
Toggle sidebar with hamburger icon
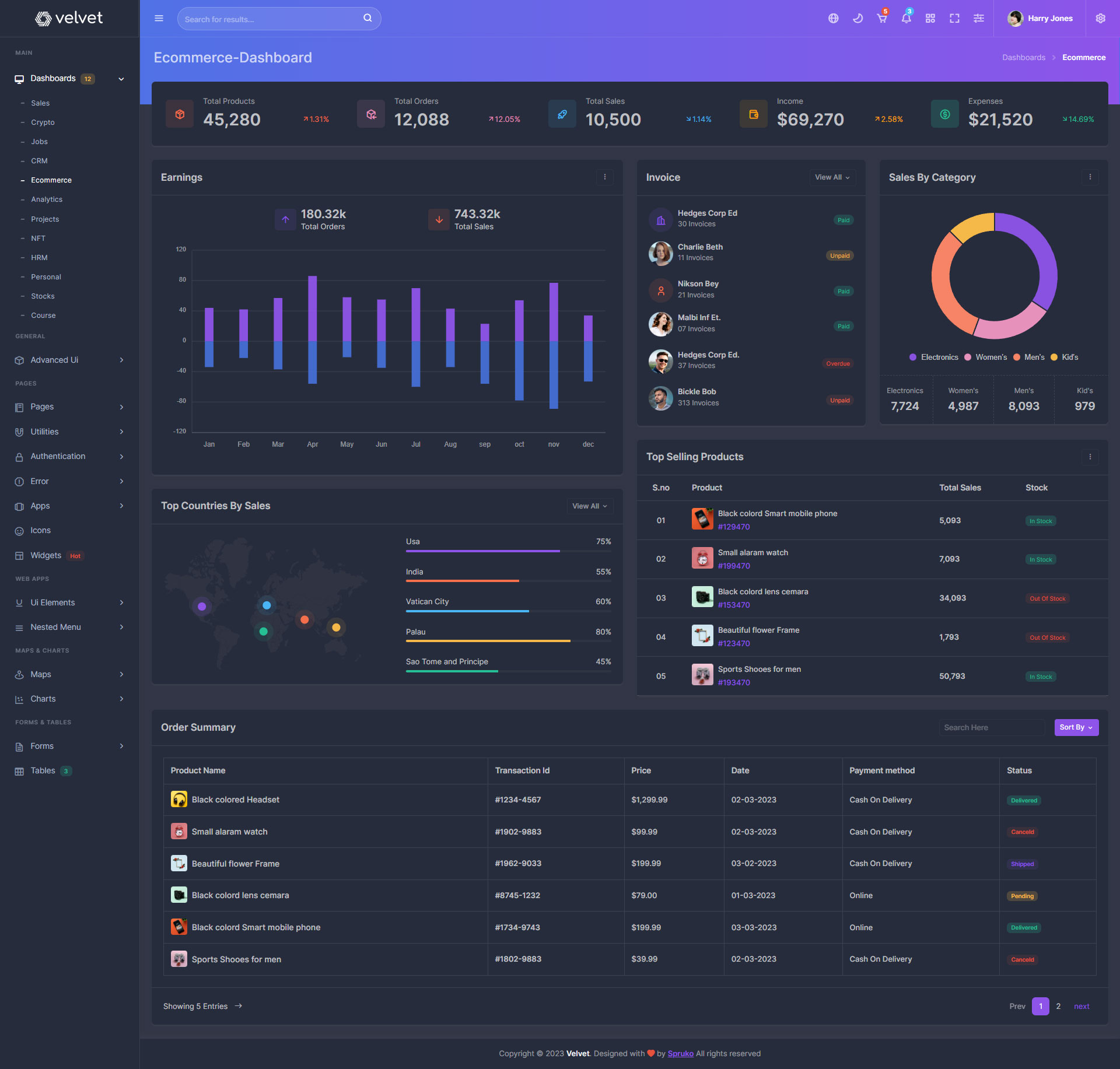tap(159, 19)
